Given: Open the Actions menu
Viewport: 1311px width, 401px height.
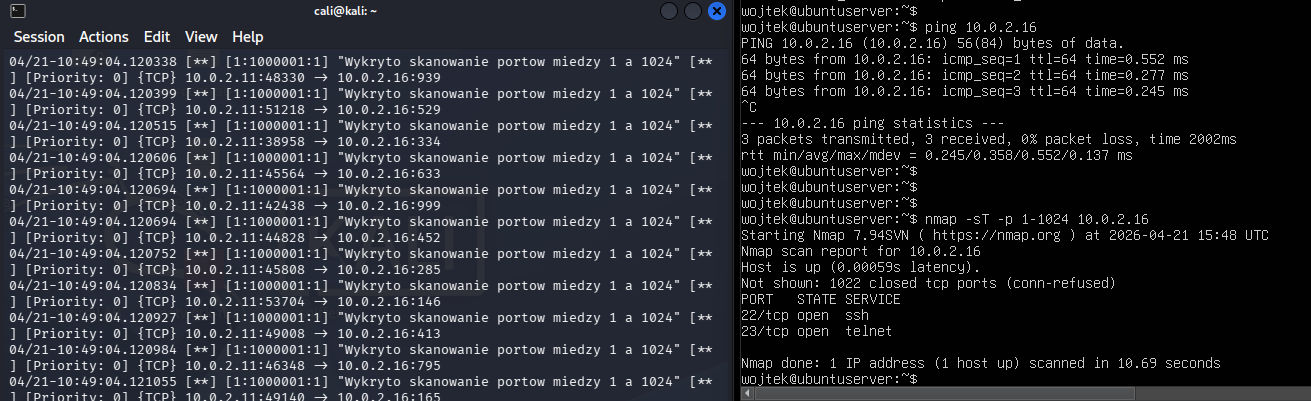Looking at the screenshot, I should pos(104,36).
